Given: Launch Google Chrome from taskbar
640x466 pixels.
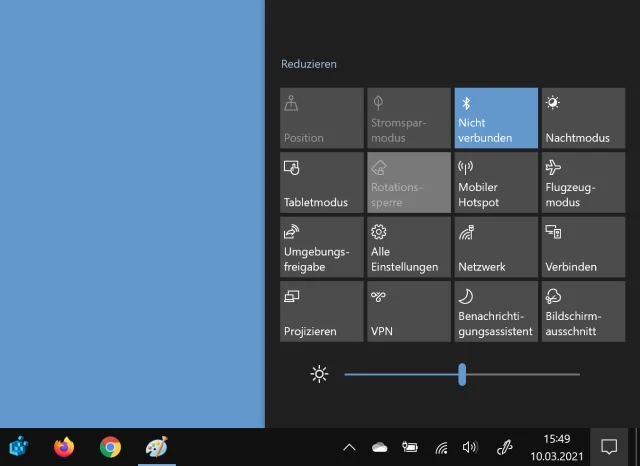Looking at the screenshot, I should coord(110,447).
